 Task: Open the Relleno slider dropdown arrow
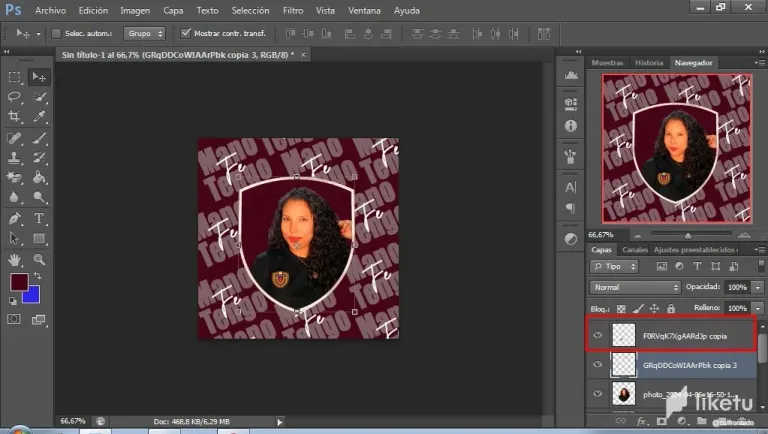pyautogui.click(x=758, y=309)
